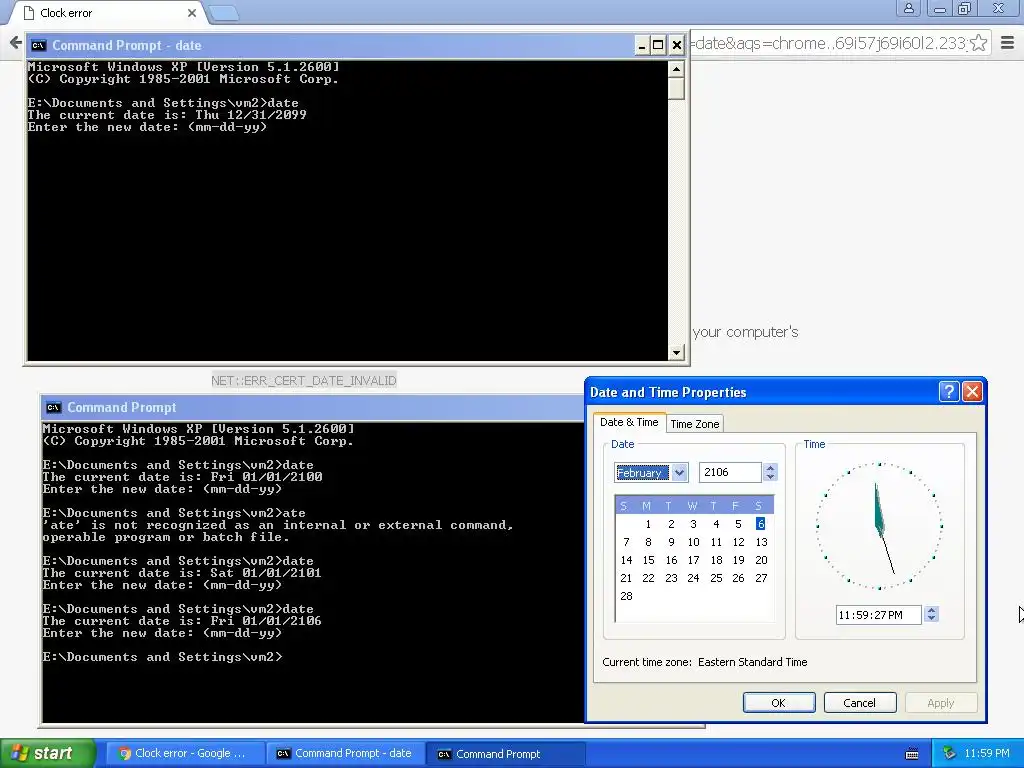Click the Apply button
1024x768 pixels.
click(940, 703)
